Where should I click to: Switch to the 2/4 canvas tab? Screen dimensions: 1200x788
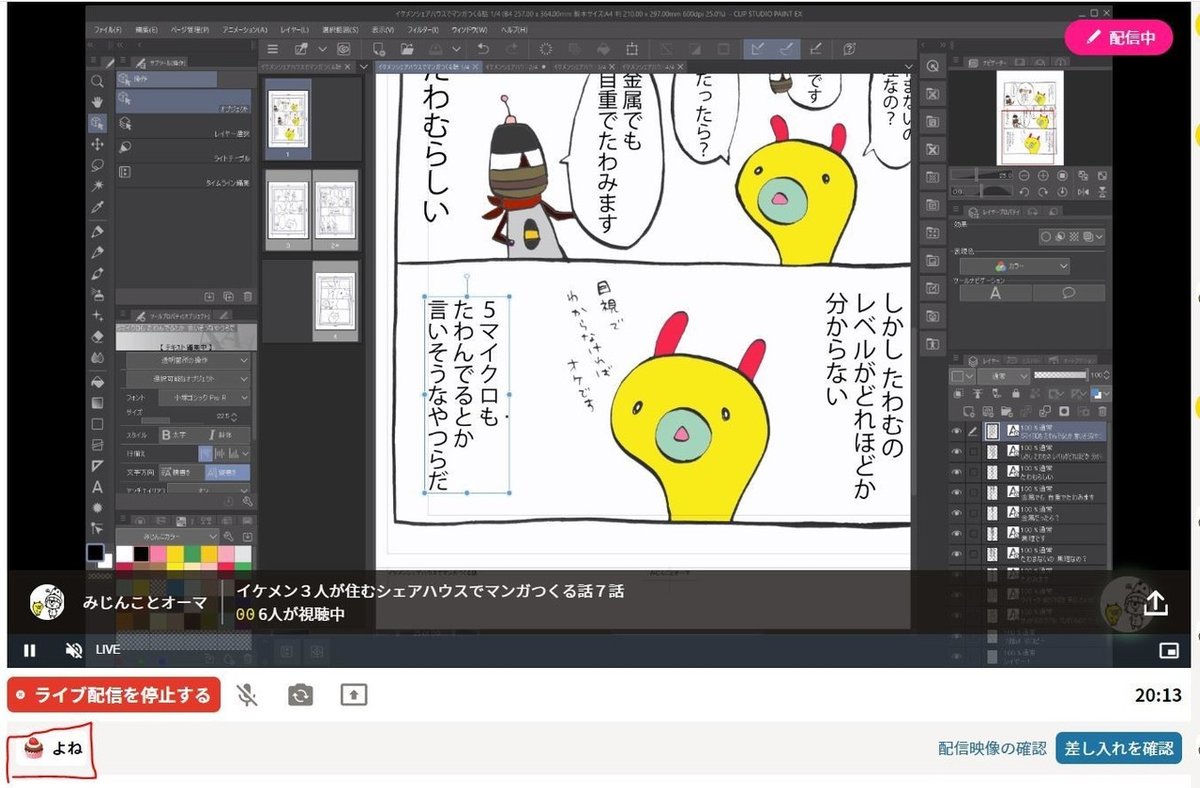(518, 67)
